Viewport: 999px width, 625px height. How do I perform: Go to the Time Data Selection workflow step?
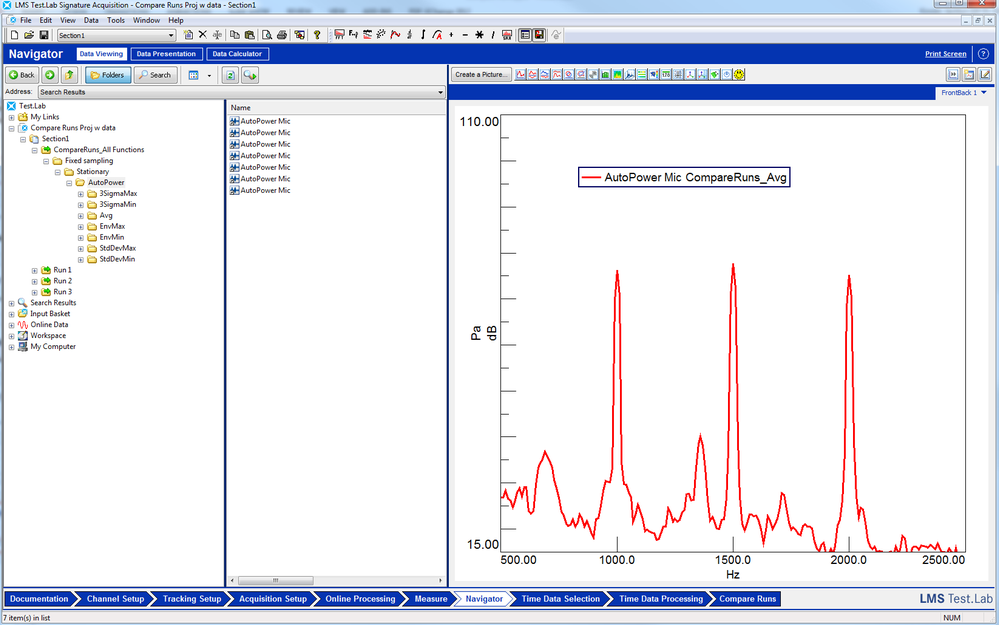tap(561, 599)
